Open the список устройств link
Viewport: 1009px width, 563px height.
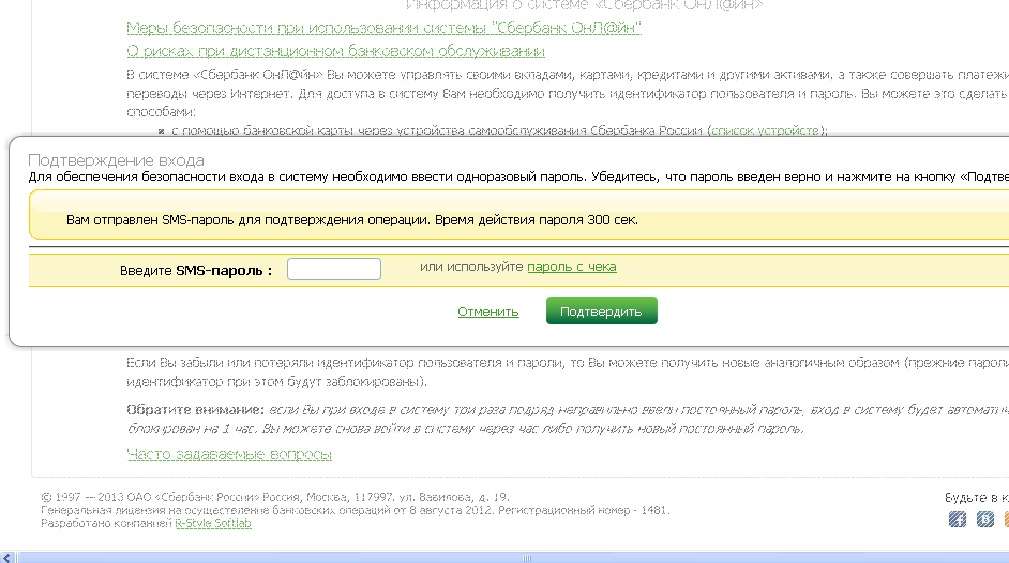point(765,131)
